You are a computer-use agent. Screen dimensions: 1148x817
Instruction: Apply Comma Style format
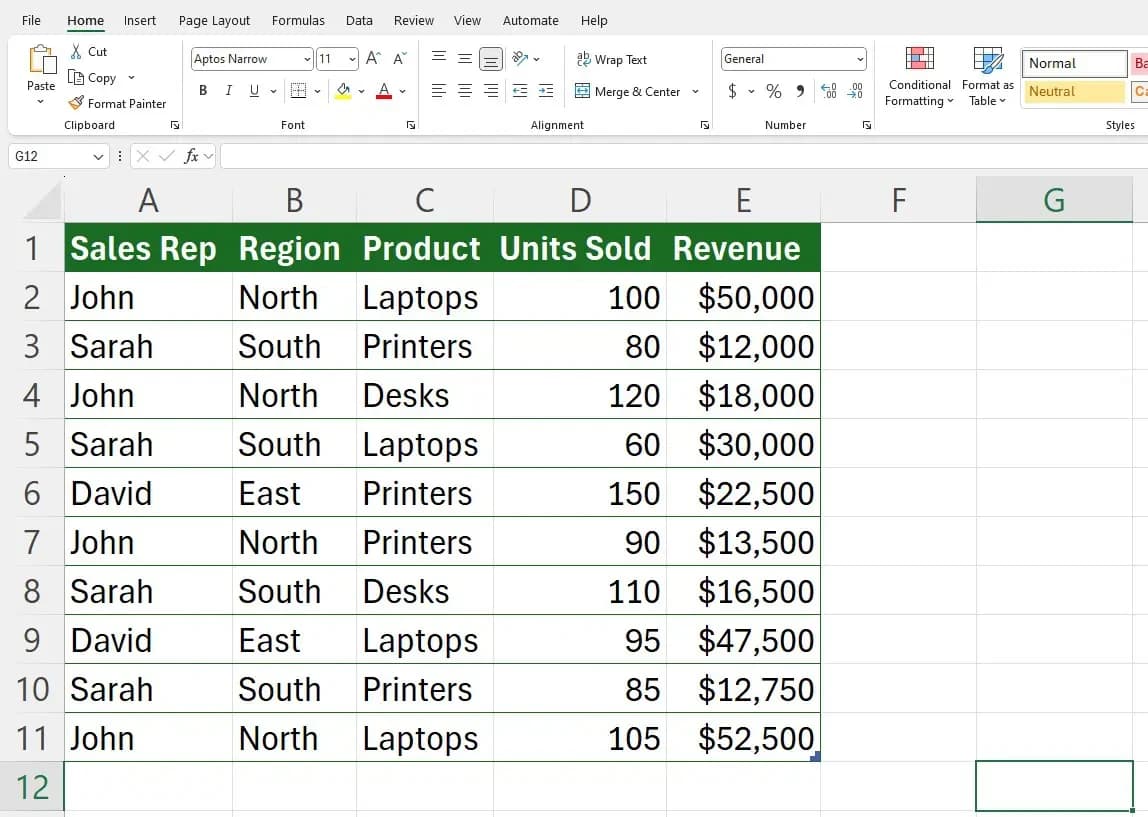point(800,91)
